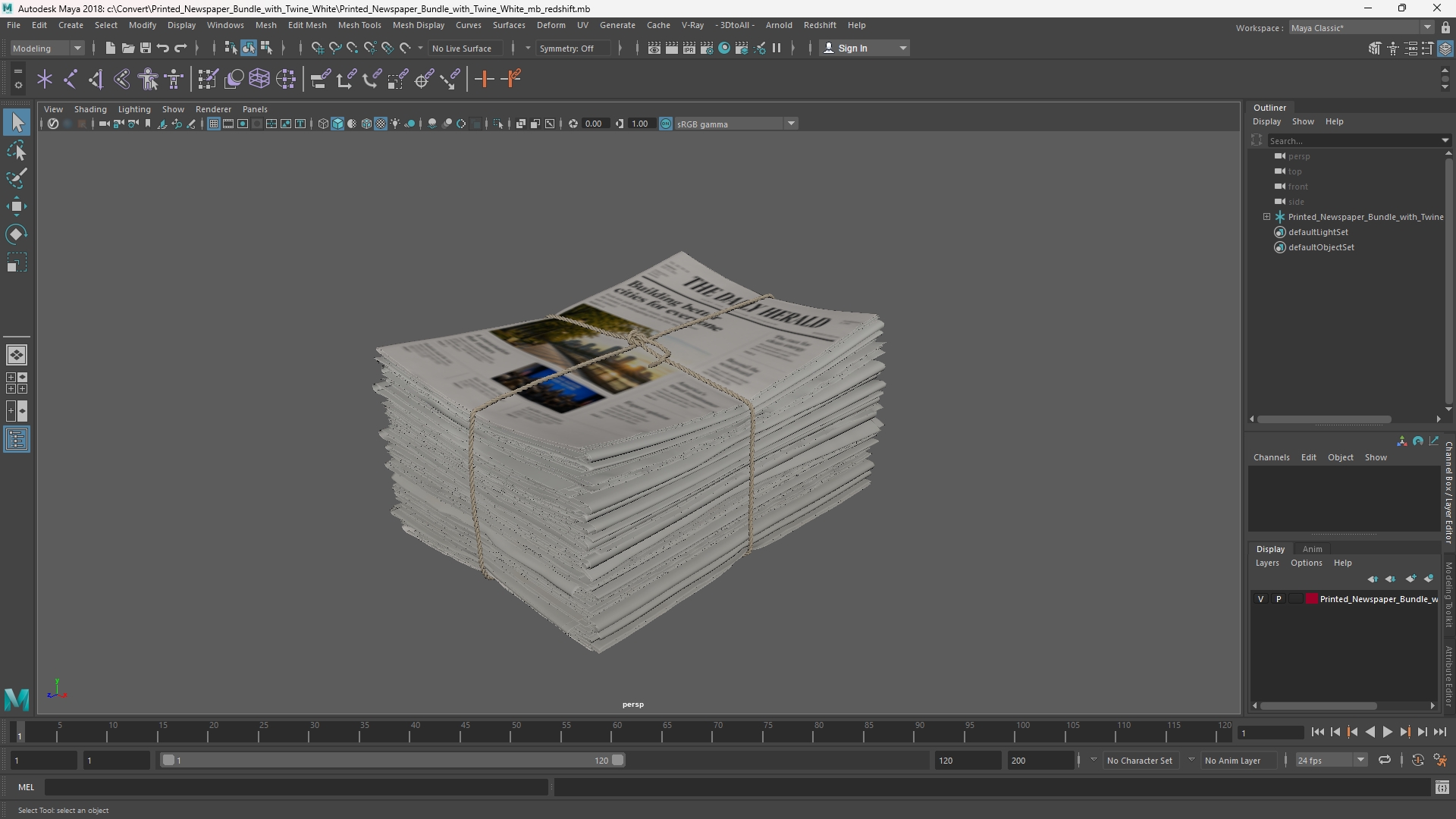Activate the Lasso select tool
The image size is (1456, 819).
(17, 151)
